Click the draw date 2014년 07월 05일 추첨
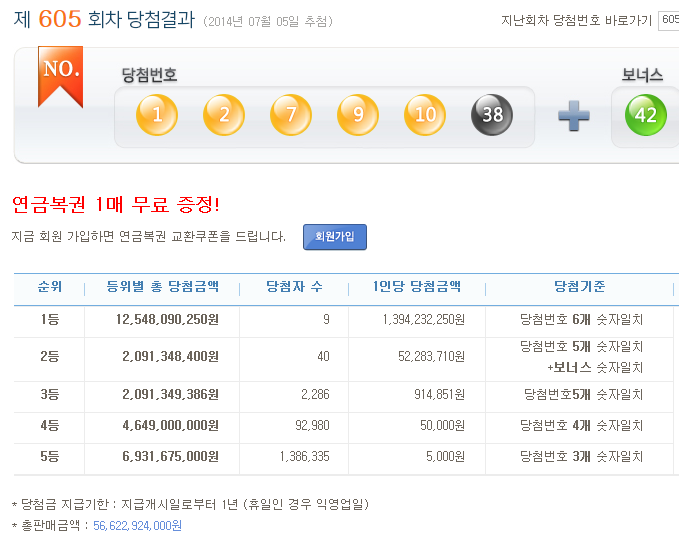This screenshot has height=541, width=679. [268, 21]
